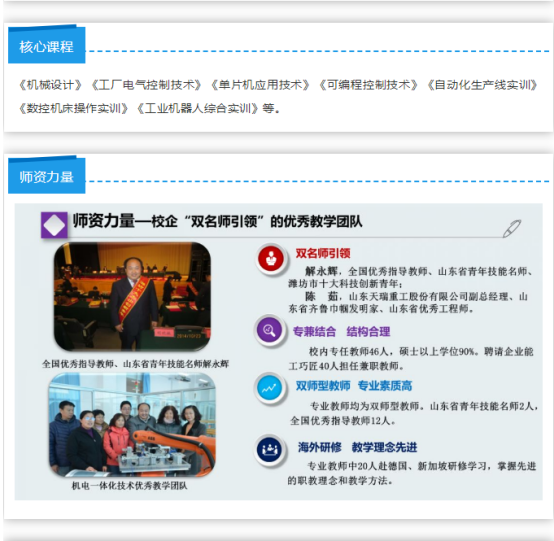Click the purple magnifier icon beside 专兼结合
Viewport: 554px width, 541px height.
(270, 330)
